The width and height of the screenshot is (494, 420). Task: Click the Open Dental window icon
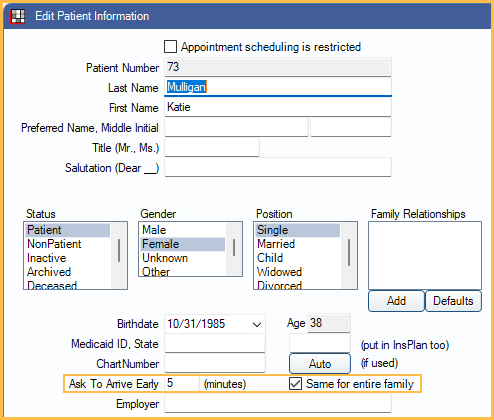pos(17,16)
